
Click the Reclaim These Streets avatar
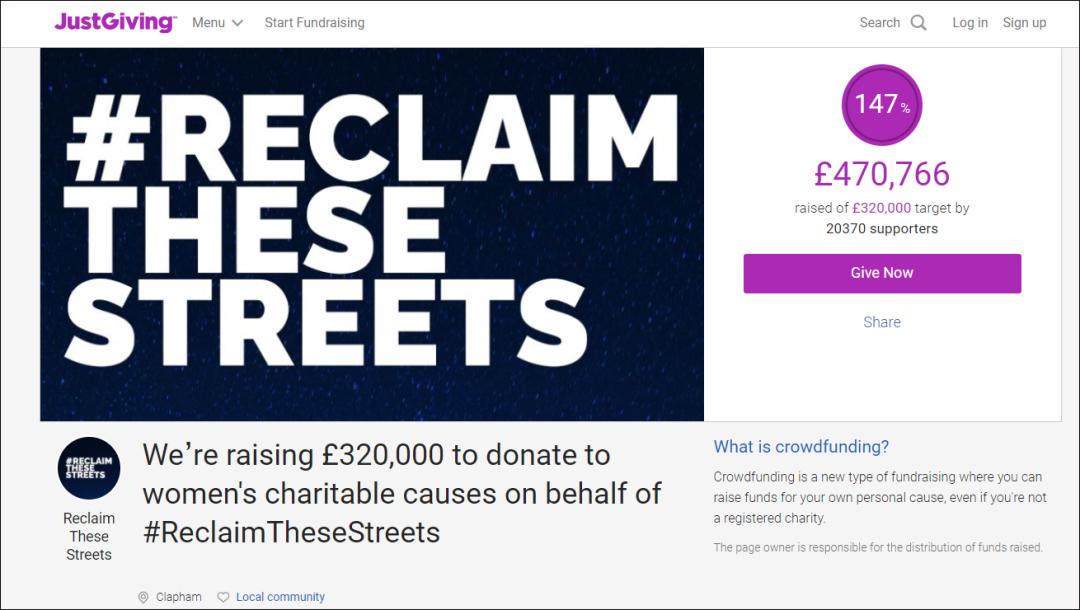(89, 468)
